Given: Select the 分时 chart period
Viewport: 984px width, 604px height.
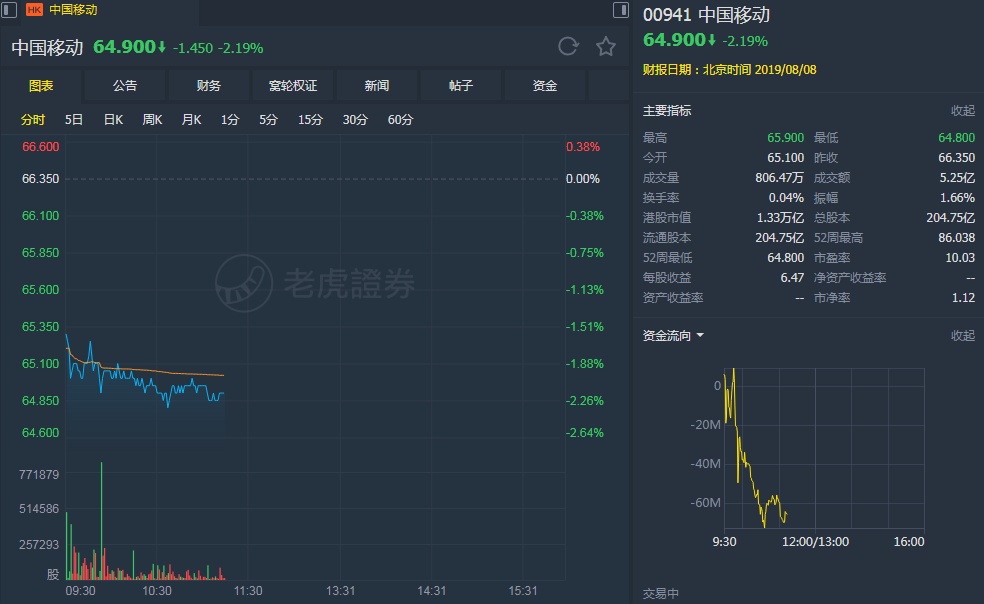Looking at the screenshot, I should point(33,119).
